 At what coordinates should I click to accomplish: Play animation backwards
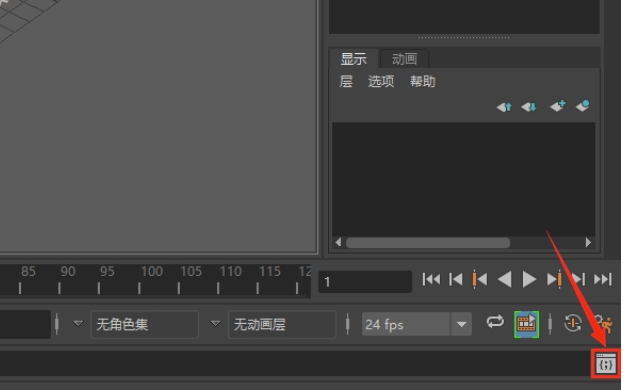tap(505, 279)
